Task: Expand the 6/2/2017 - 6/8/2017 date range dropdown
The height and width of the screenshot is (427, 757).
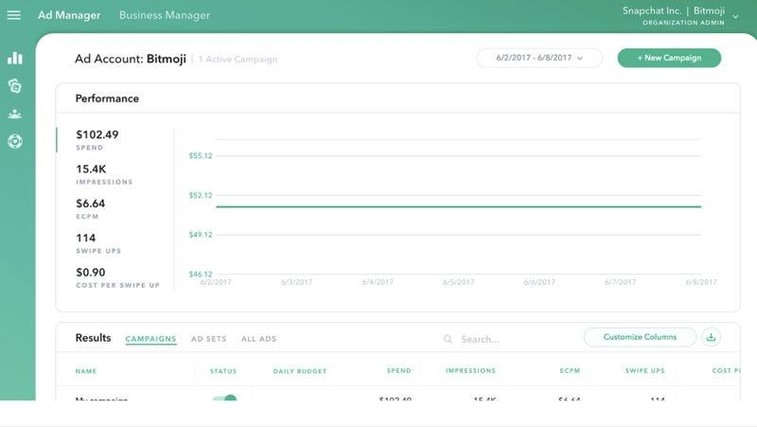Action: [539, 58]
